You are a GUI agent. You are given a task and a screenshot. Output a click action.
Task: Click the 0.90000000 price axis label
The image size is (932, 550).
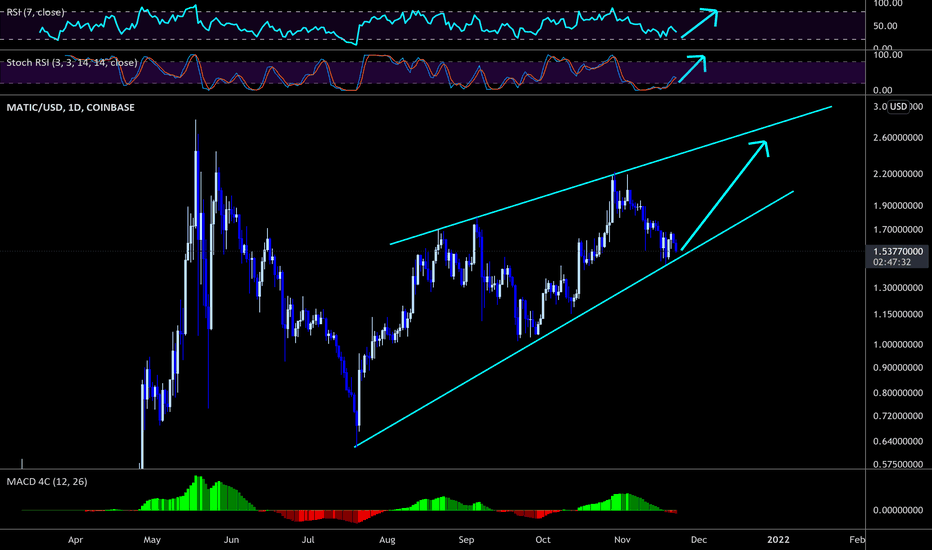(x=898, y=368)
